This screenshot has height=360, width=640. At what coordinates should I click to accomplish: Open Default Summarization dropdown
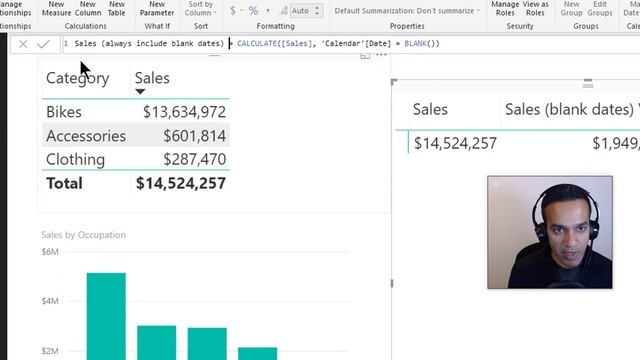[407, 11]
